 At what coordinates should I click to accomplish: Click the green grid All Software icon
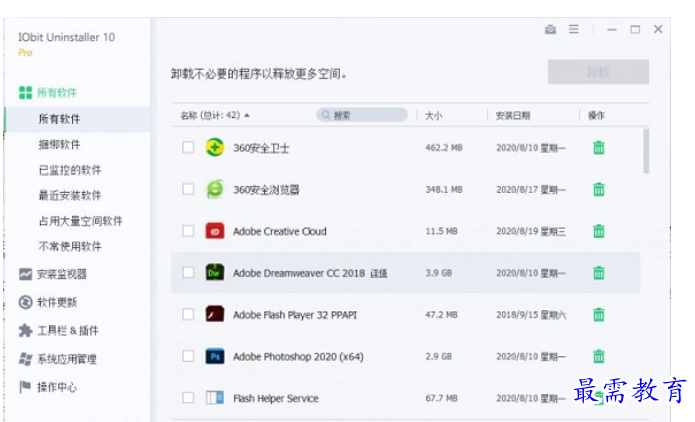[x=25, y=93]
